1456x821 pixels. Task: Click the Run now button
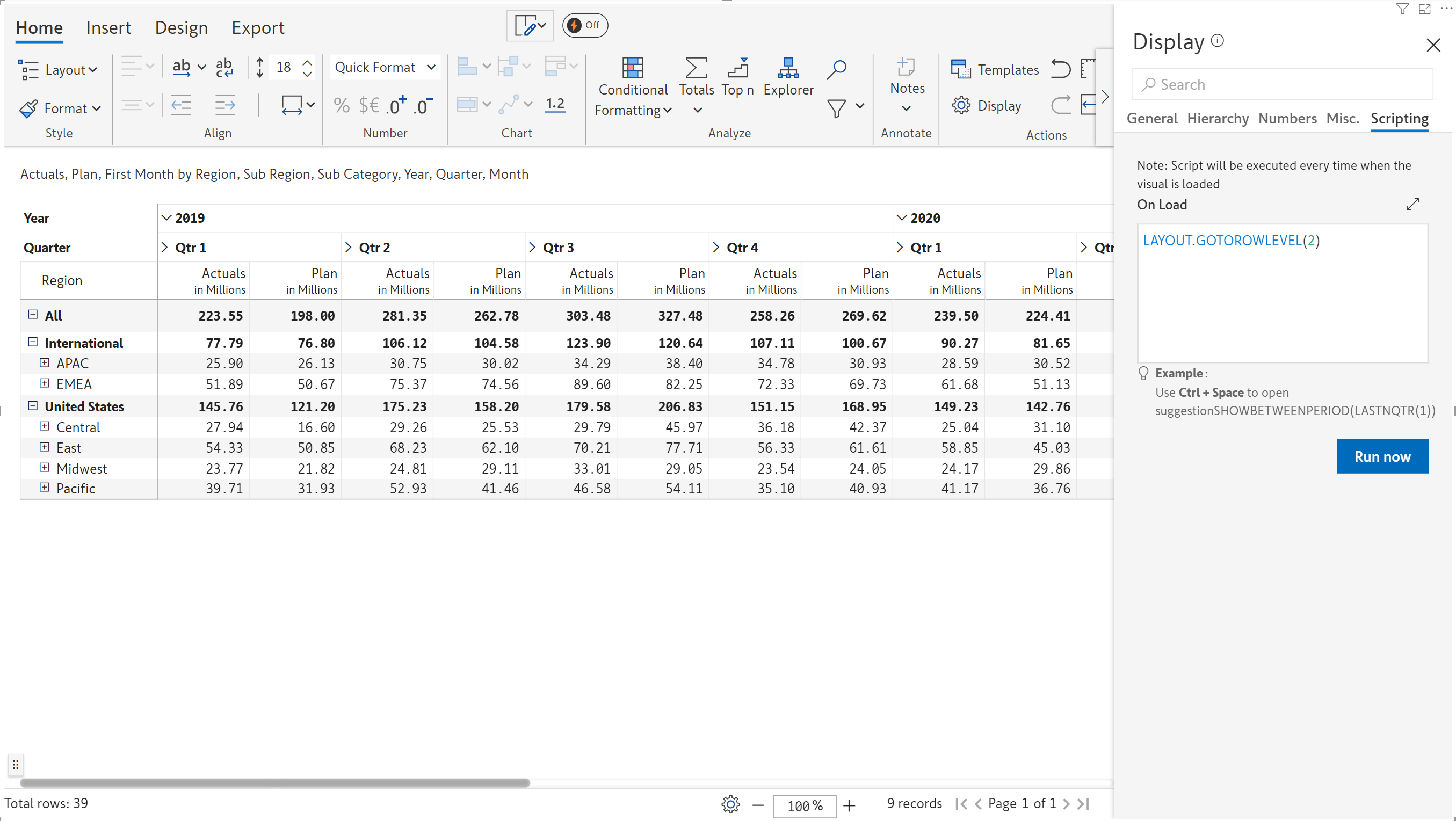pyautogui.click(x=1382, y=456)
